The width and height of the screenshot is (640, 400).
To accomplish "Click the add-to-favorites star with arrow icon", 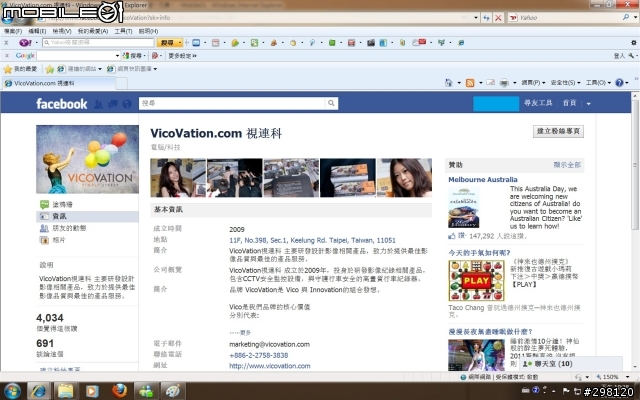I will [x=50, y=69].
